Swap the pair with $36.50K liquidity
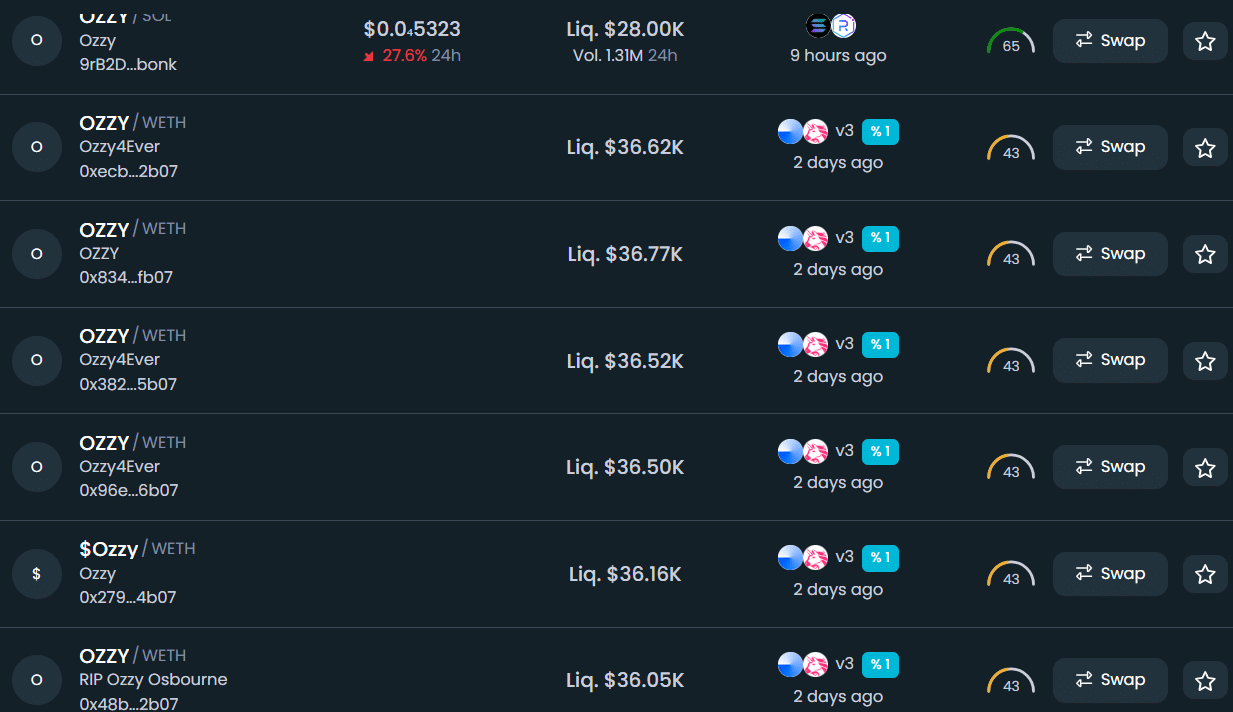This screenshot has width=1233, height=712. [x=1110, y=467]
